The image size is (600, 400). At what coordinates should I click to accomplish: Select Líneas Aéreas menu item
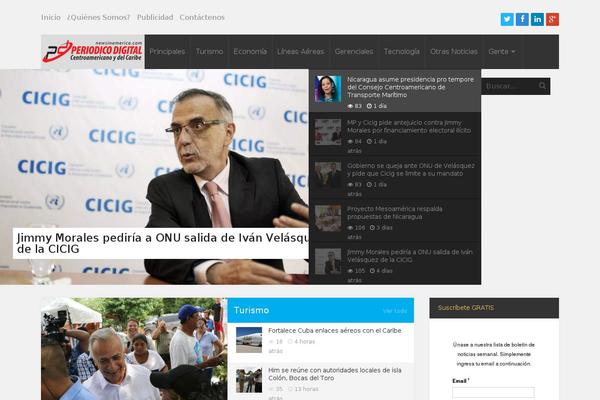click(300, 52)
